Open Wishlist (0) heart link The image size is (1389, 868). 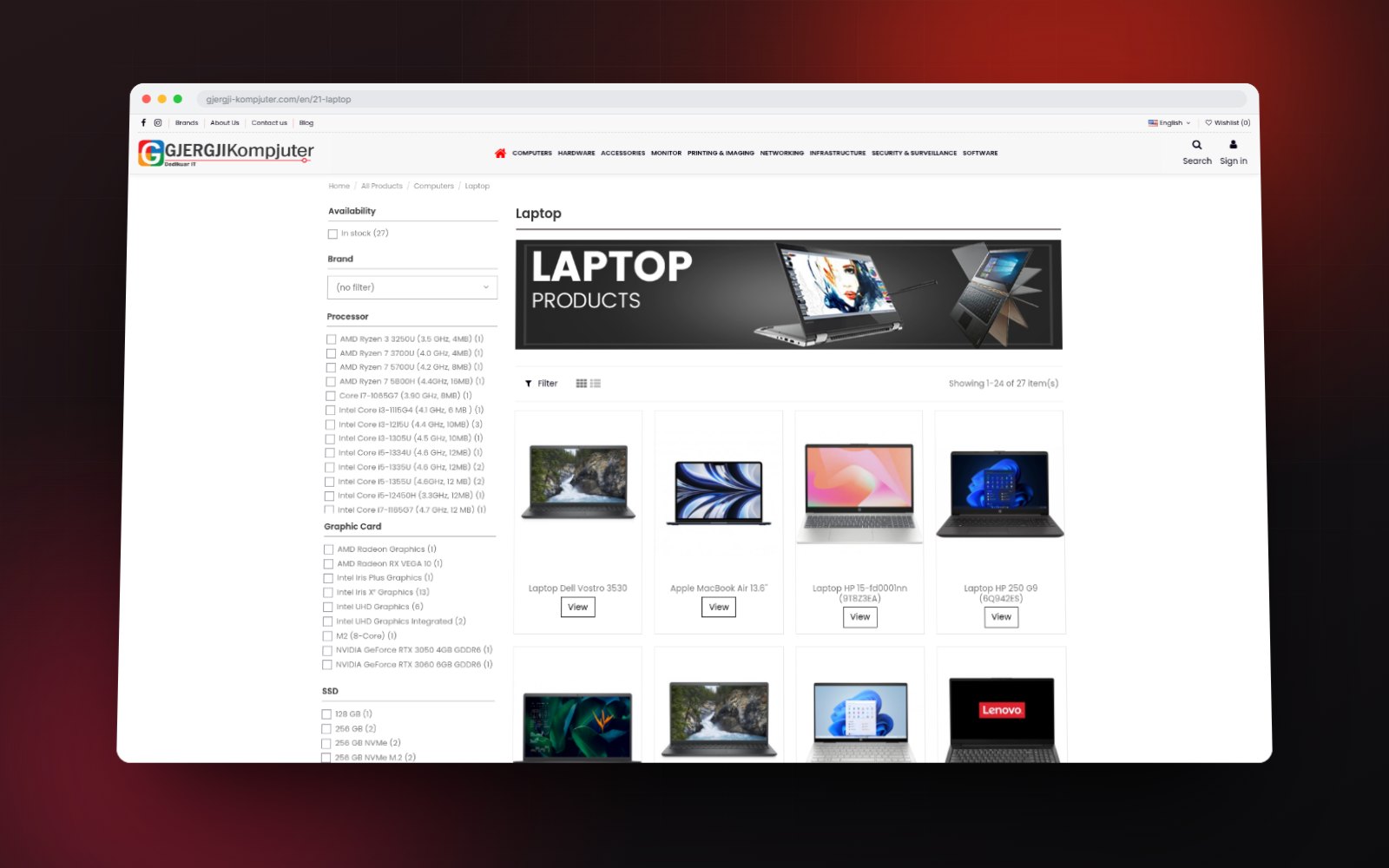1228,122
